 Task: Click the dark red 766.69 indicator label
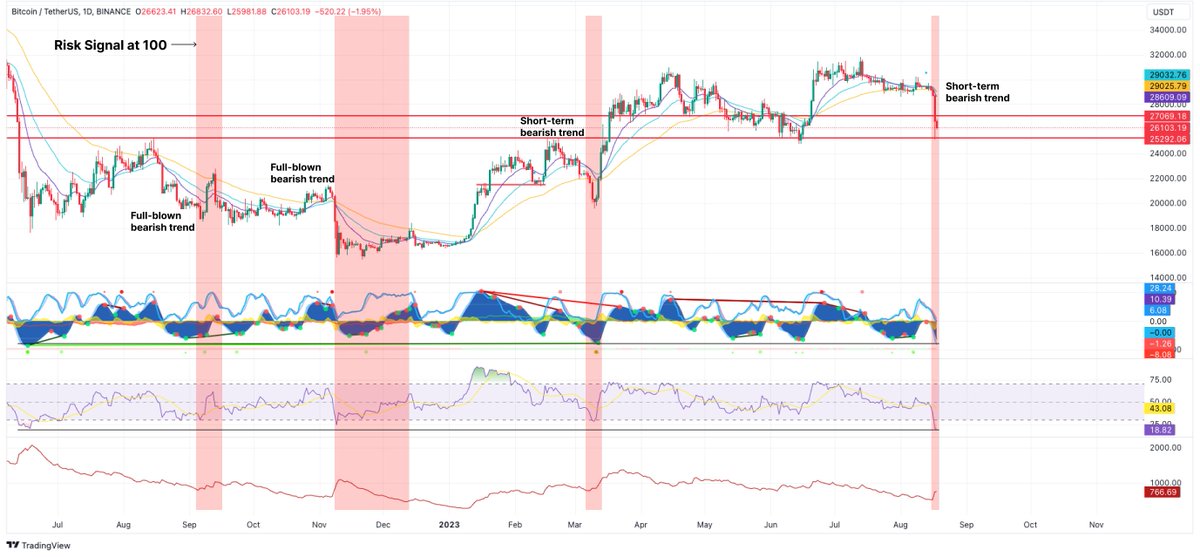pos(1162,491)
